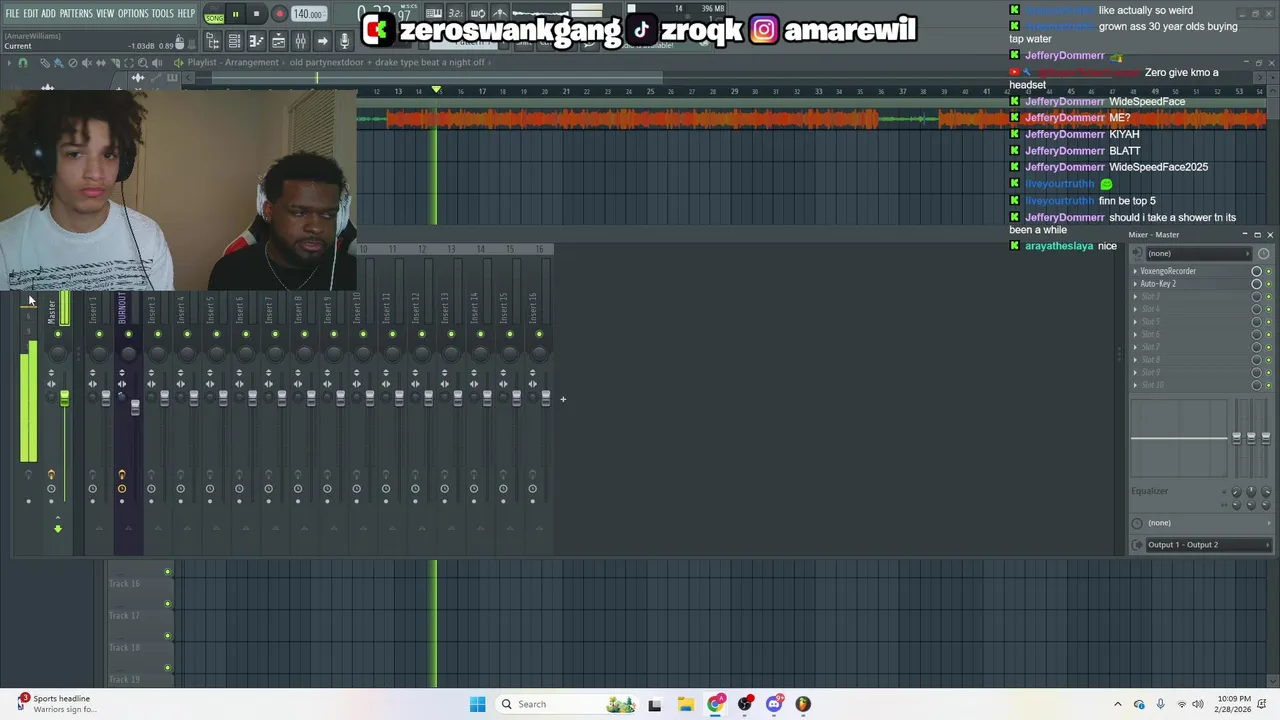Viewport: 1280px width, 720px height.
Task: Click the 140.000 tempo field
Action: (308, 14)
